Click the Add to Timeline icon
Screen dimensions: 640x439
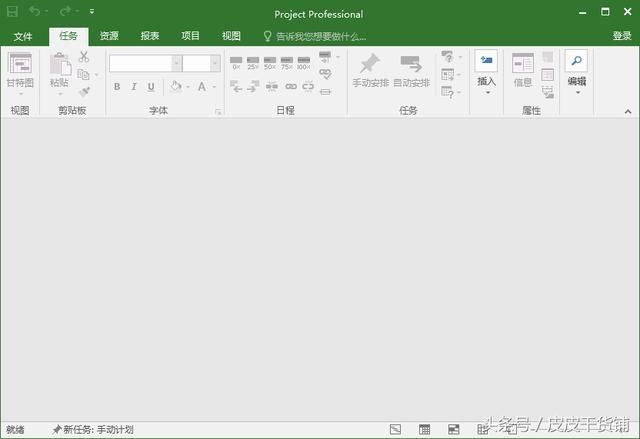pyautogui.click(x=548, y=92)
